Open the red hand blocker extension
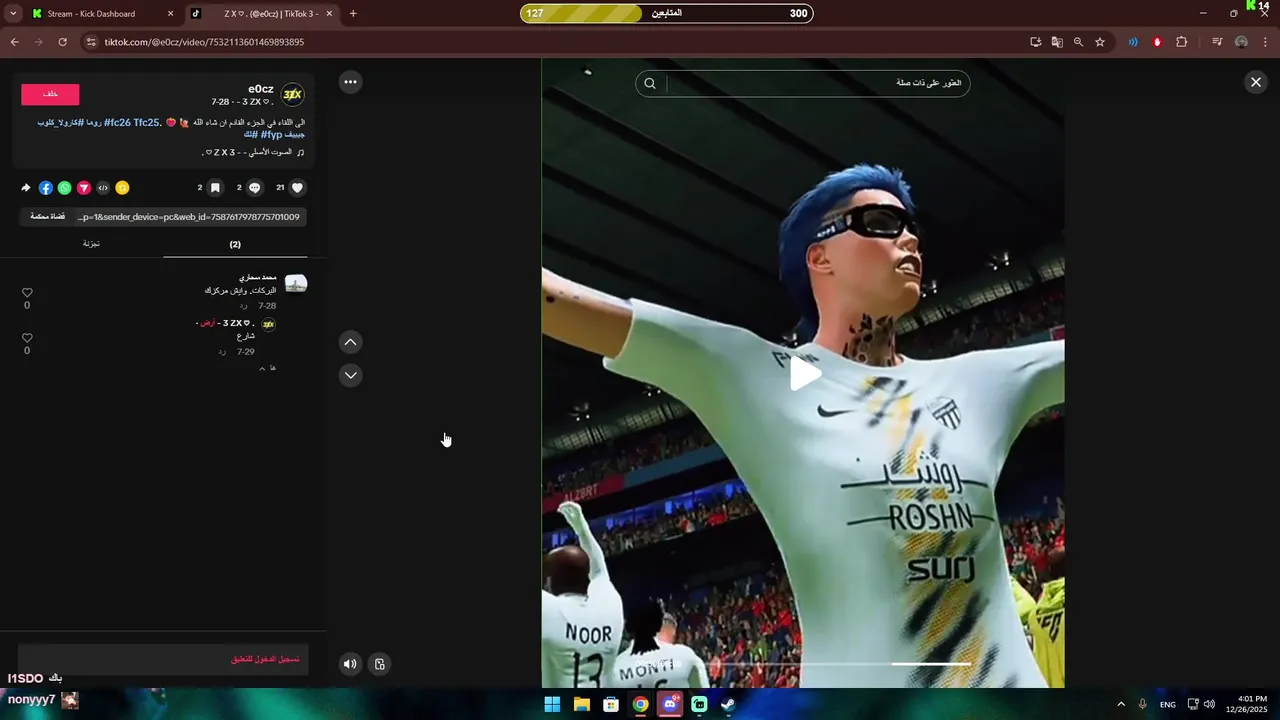 coord(1157,42)
